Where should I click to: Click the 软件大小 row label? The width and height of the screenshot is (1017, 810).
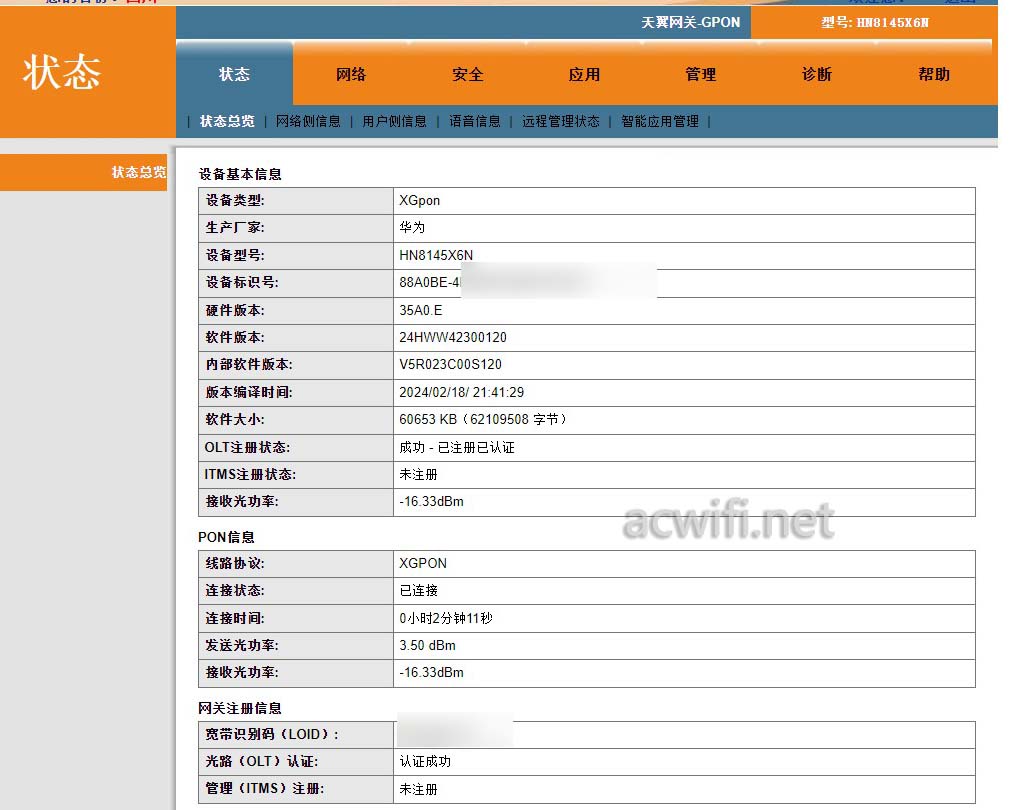click(235, 420)
